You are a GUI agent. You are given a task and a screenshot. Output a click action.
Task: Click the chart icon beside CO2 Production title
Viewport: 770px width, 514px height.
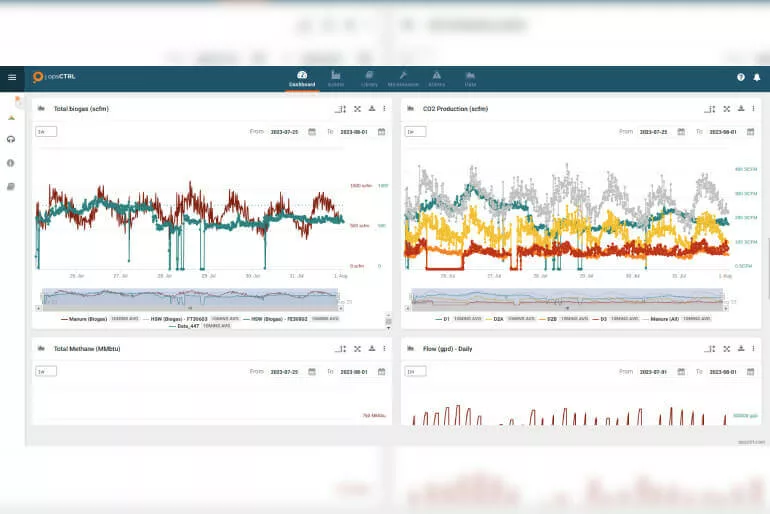point(411,108)
